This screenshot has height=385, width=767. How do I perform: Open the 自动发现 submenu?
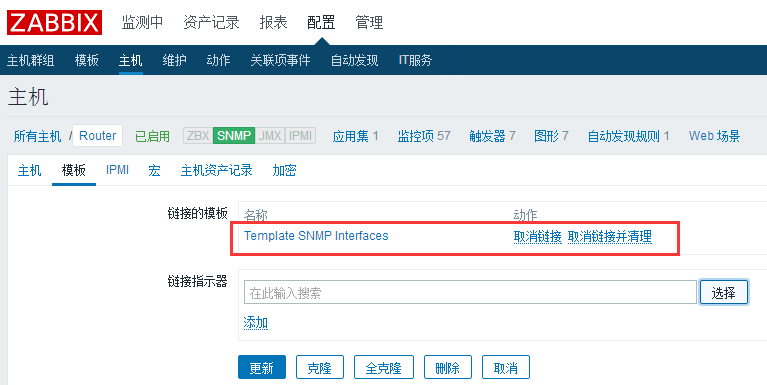[x=354, y=60]
